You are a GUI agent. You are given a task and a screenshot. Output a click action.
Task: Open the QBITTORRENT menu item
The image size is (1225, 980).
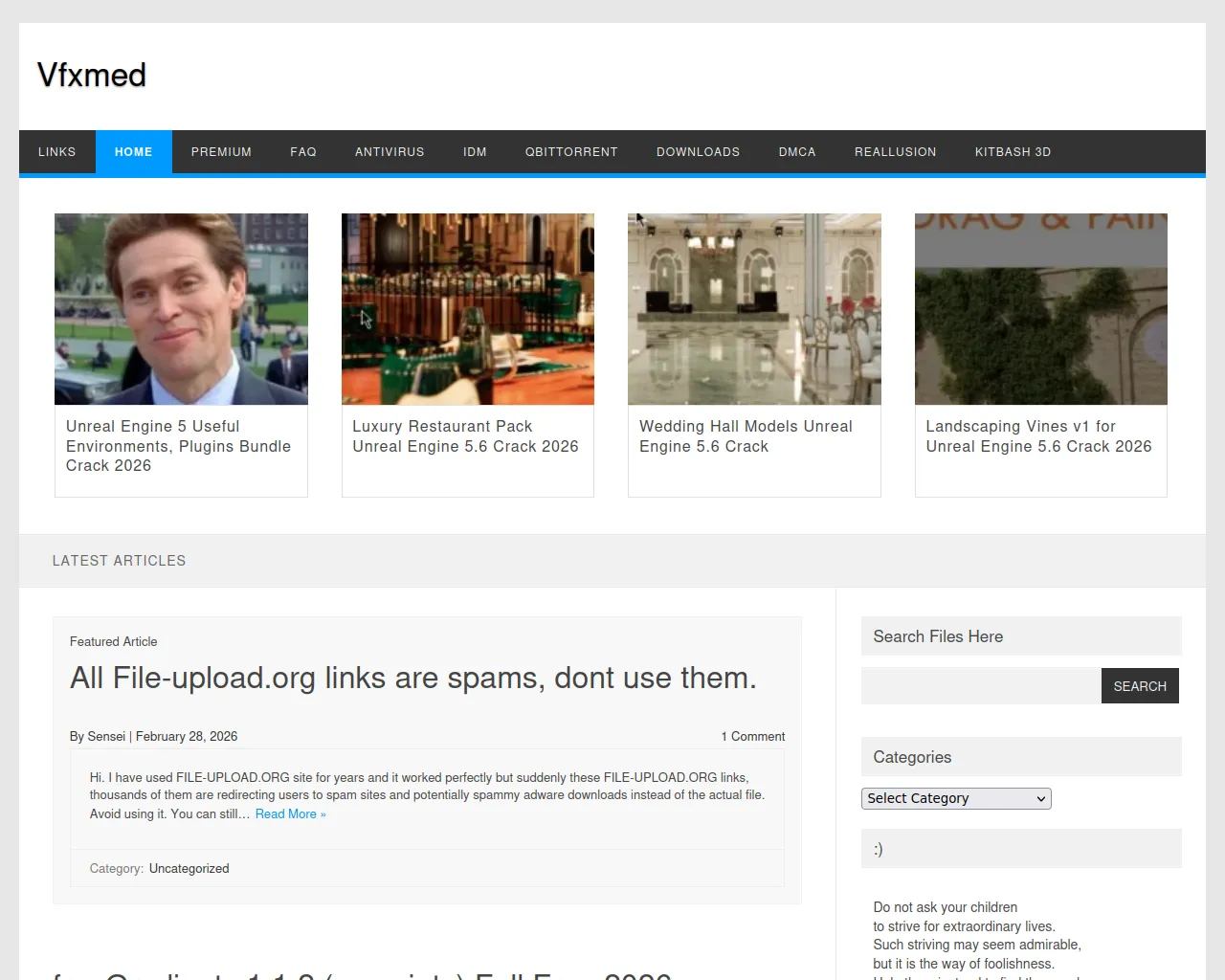(571, 151)
